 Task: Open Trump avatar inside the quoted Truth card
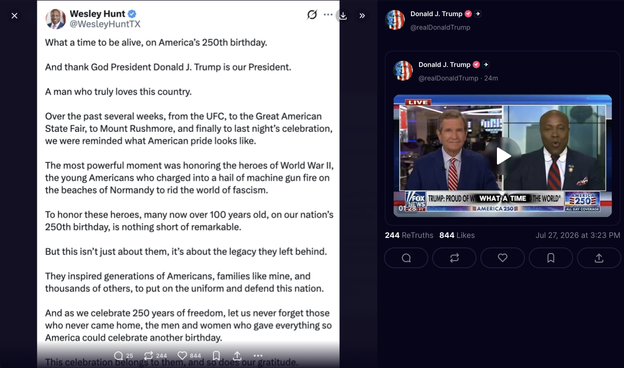click(x=403, y=70)
